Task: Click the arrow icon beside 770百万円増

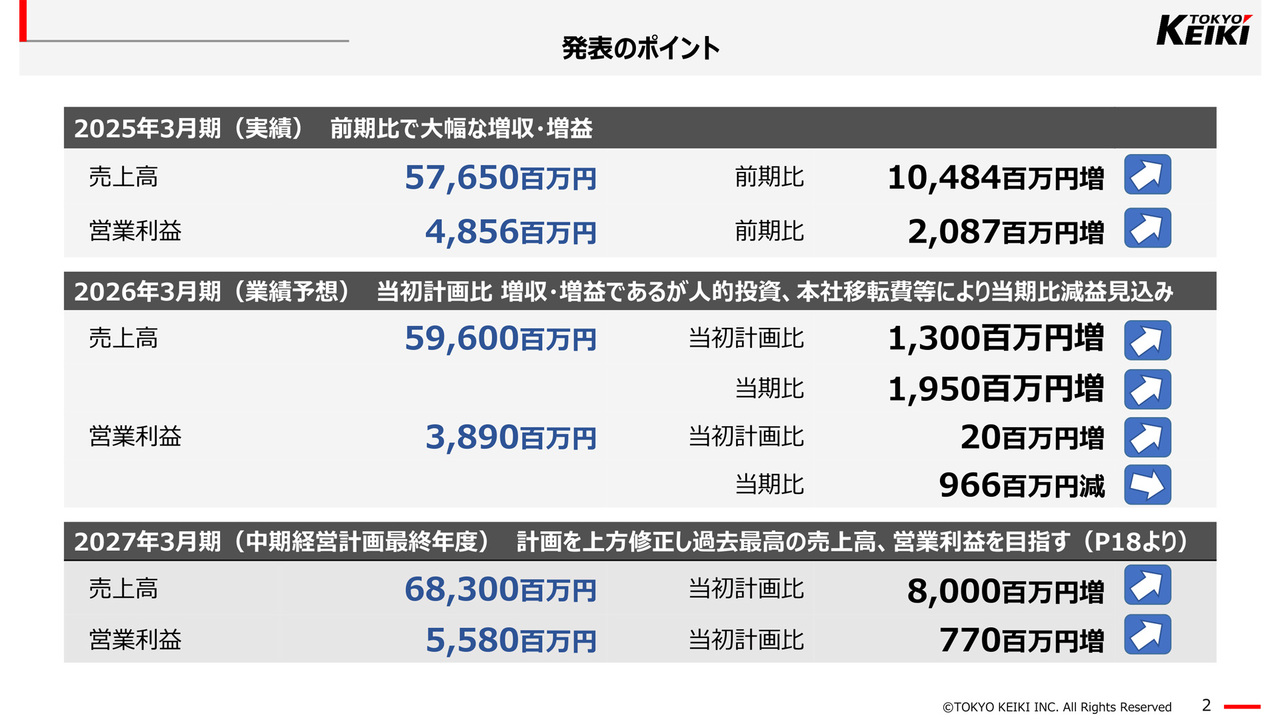Action: [x=1147, y=635]
